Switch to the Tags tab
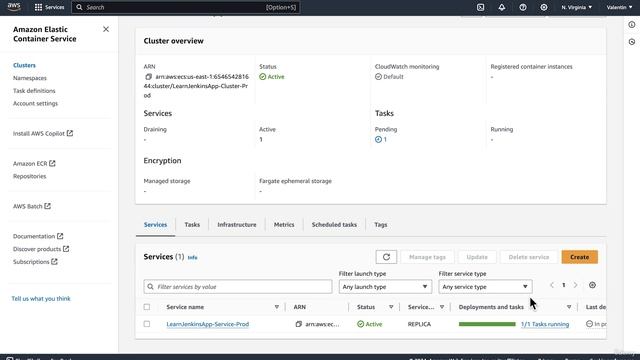640x360 pixels. tap(380, 225)
